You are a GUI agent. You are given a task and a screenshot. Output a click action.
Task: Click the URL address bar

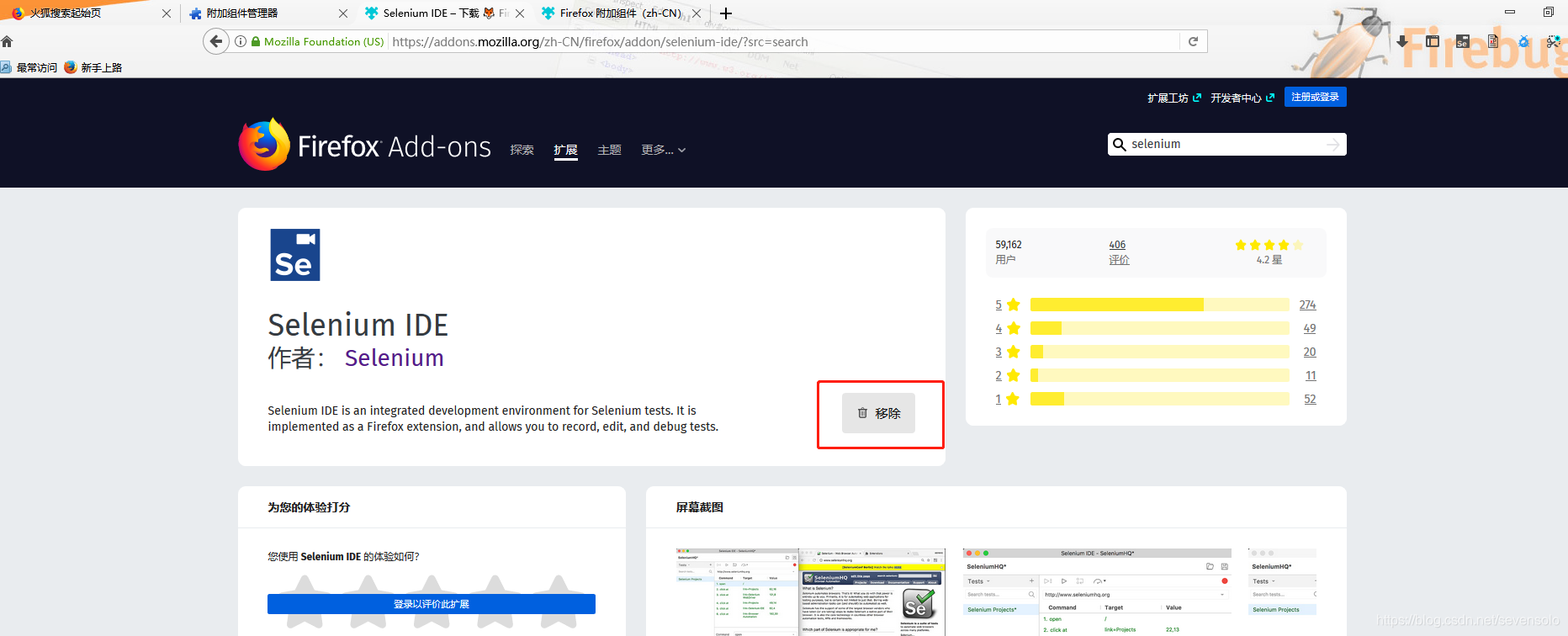782,41
